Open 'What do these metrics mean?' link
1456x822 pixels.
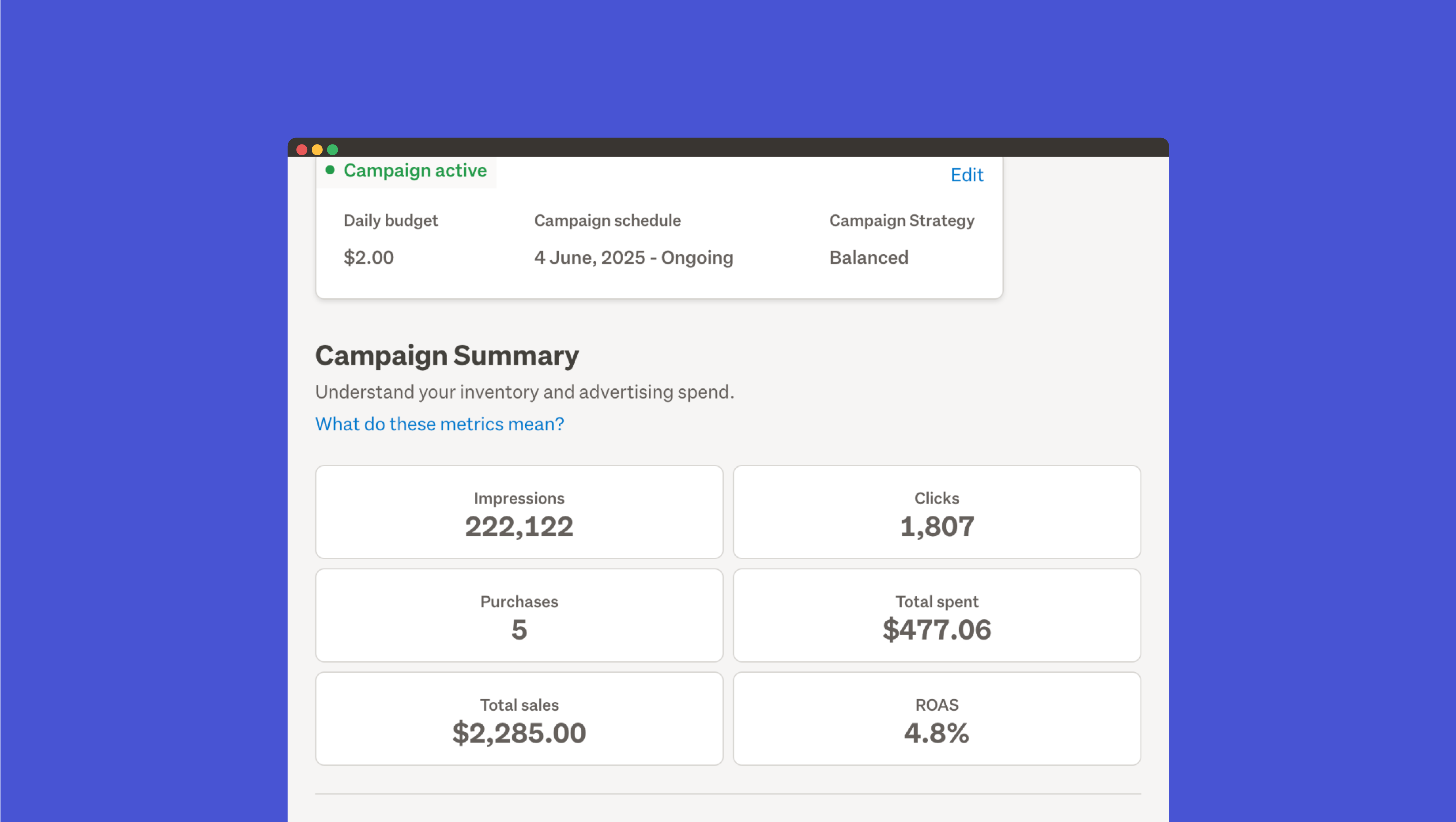[x=439, y=423]
